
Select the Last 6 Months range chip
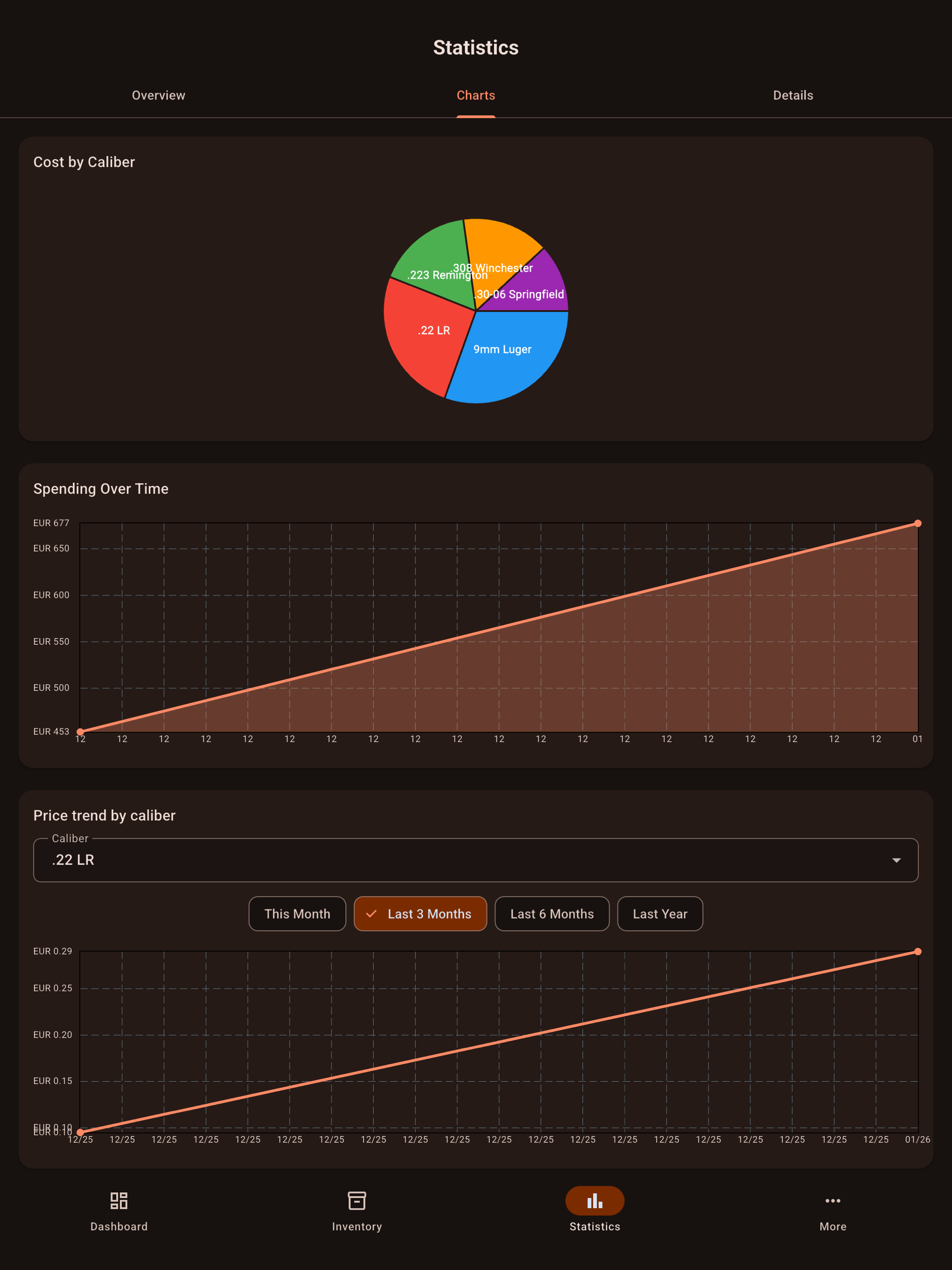(x=552, y=913)
